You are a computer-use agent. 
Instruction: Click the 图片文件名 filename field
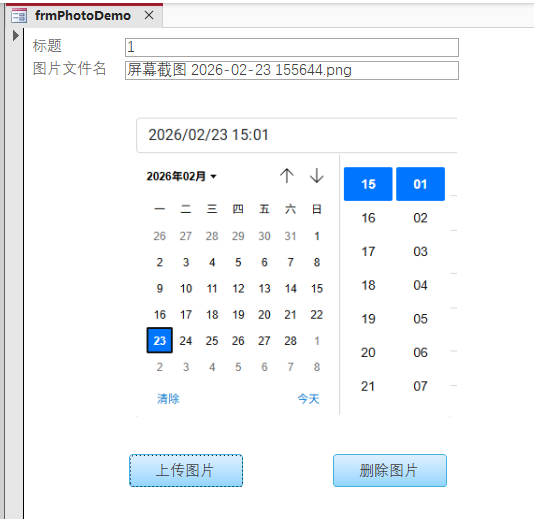click(292, 70)
